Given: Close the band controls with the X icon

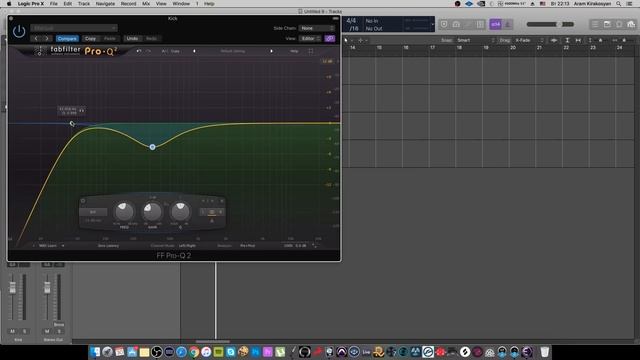Looking at the screenshot, I should 222,201.
